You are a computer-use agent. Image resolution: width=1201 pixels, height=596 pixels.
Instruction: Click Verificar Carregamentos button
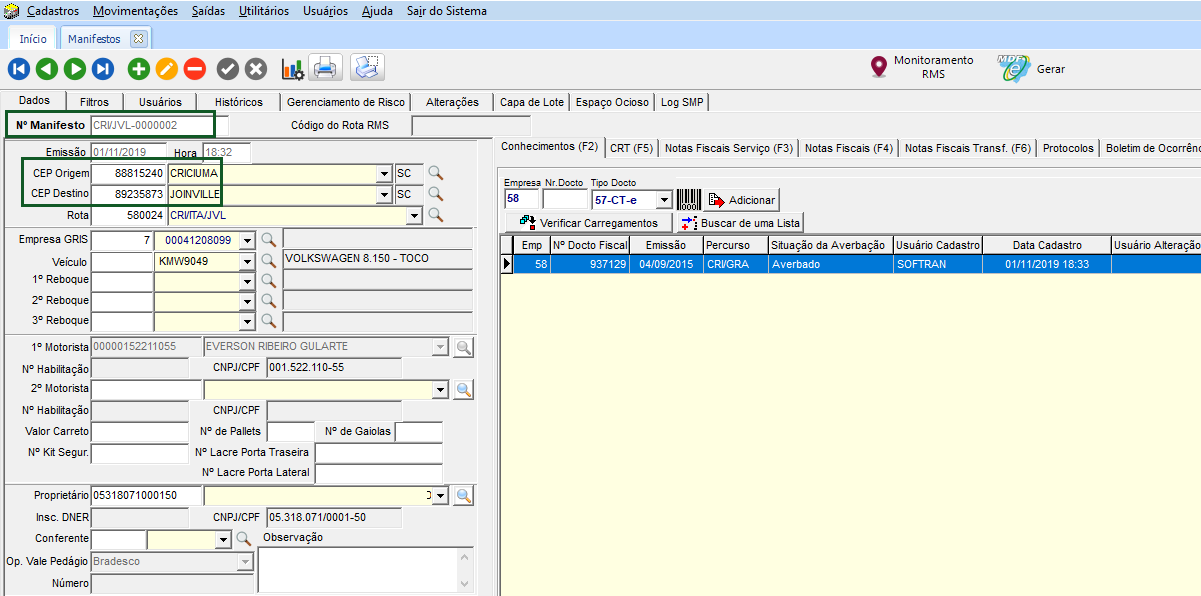click(x=589, y=222)
